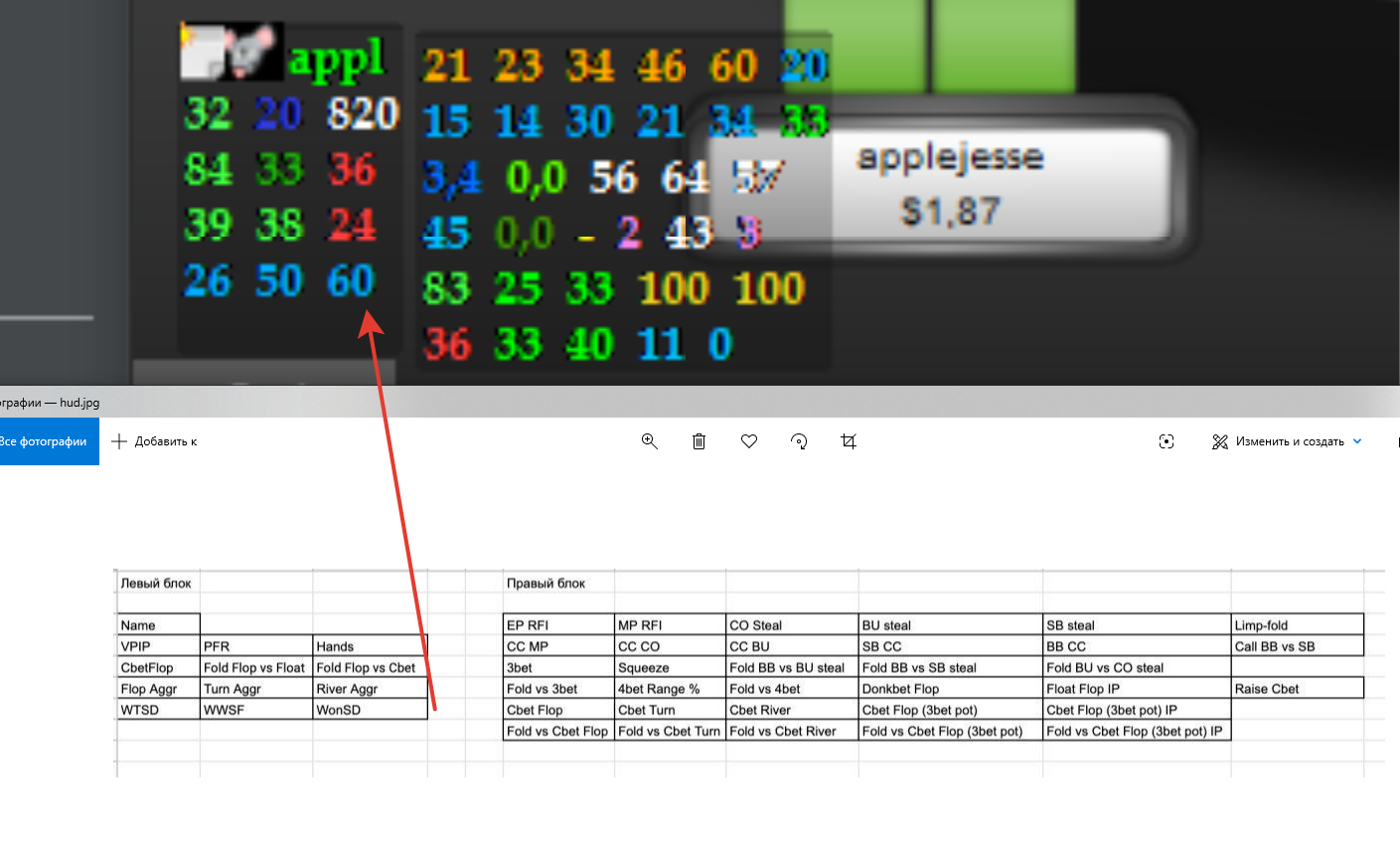Click the blue 3,4 stat in right HUD

point(452,179)
